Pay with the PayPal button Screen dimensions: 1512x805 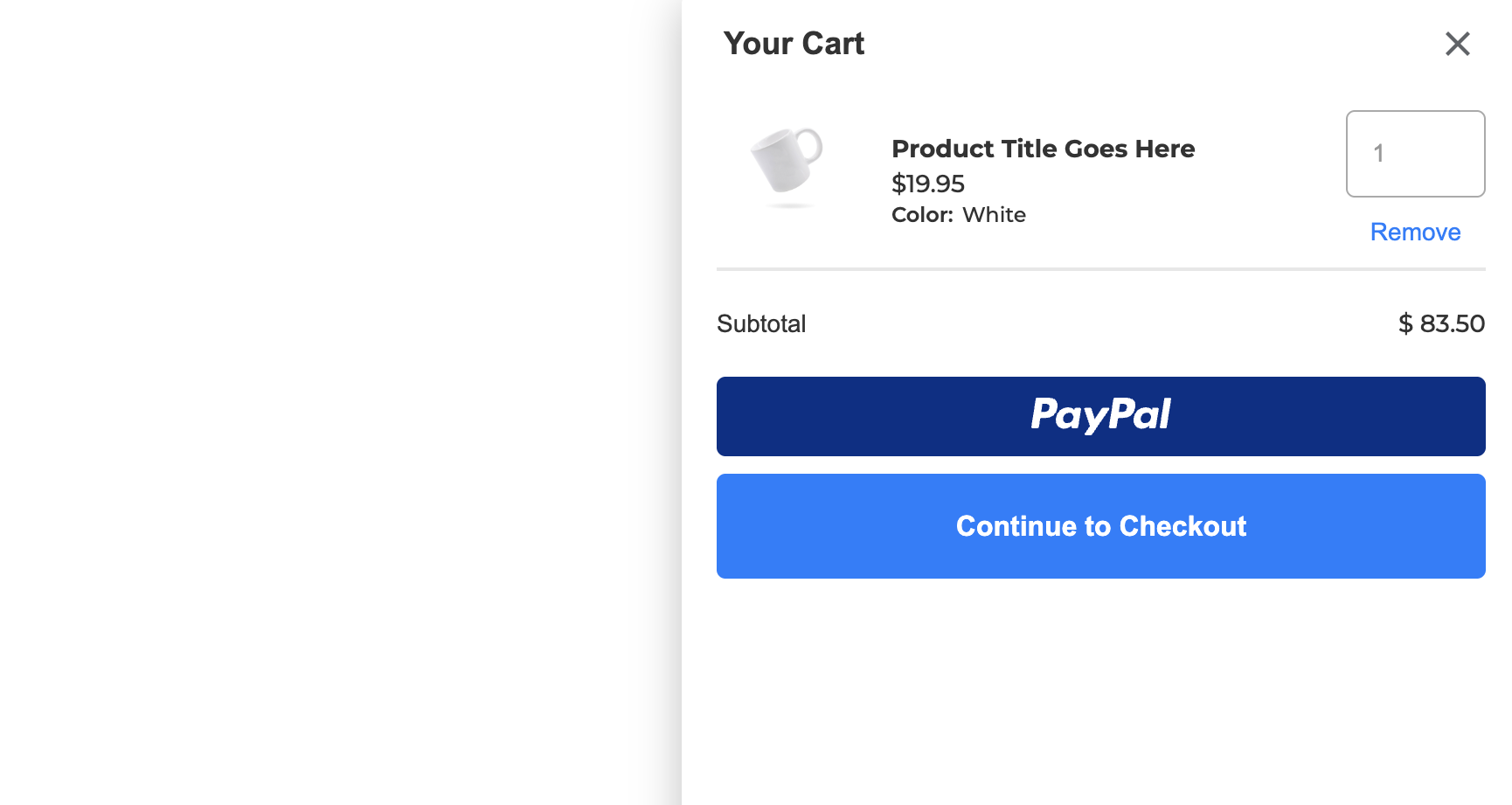[1100, 416]
